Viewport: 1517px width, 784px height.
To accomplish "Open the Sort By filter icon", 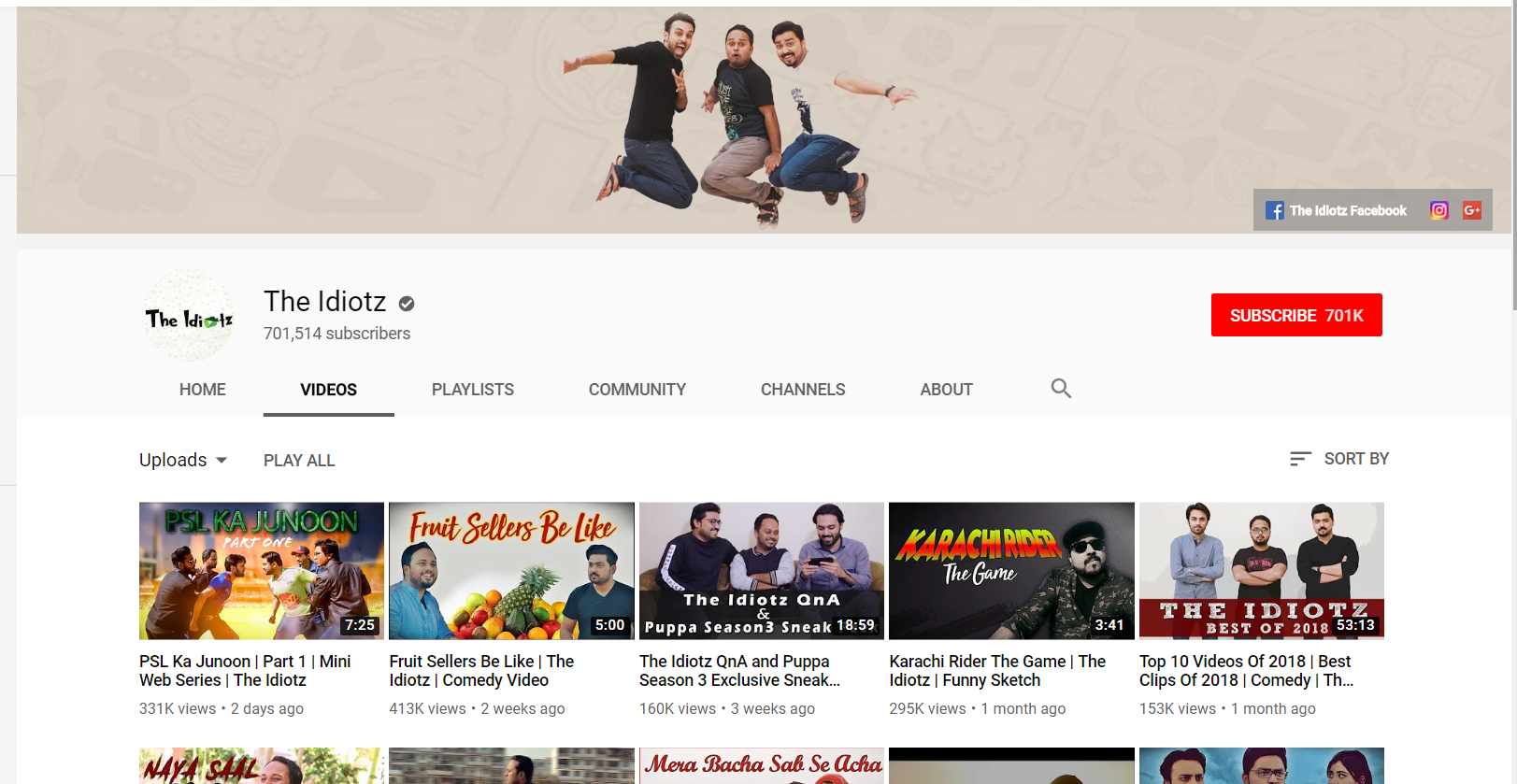I will point(1300,459).
